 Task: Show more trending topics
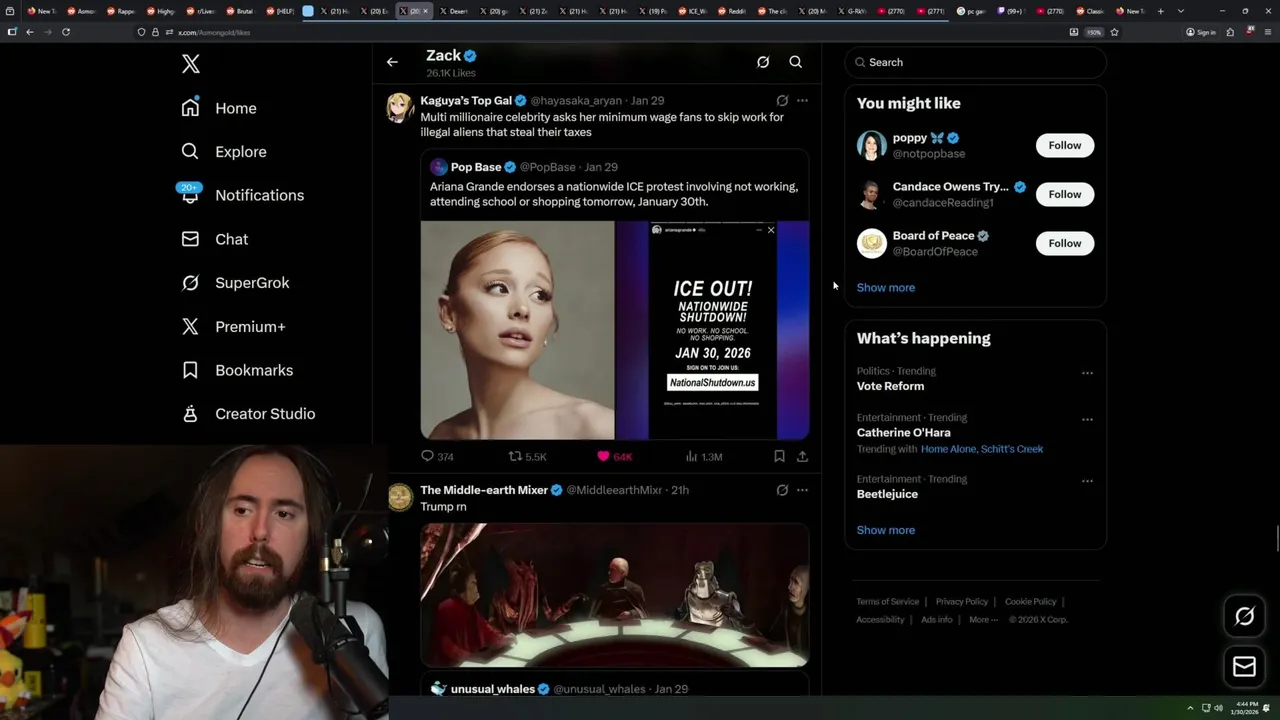point(886,530)
